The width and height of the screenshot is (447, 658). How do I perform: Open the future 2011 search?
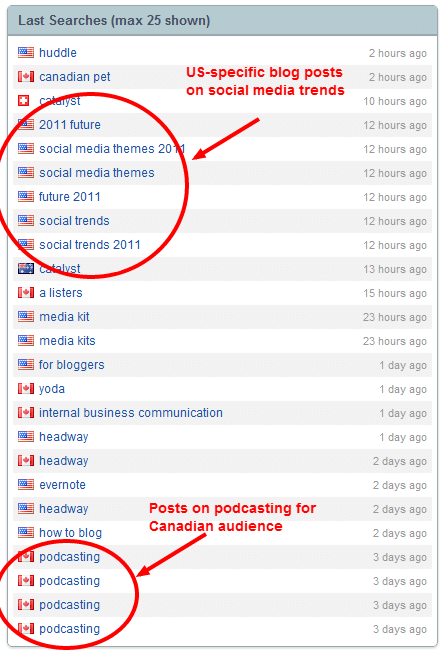[x=70, y=196]
